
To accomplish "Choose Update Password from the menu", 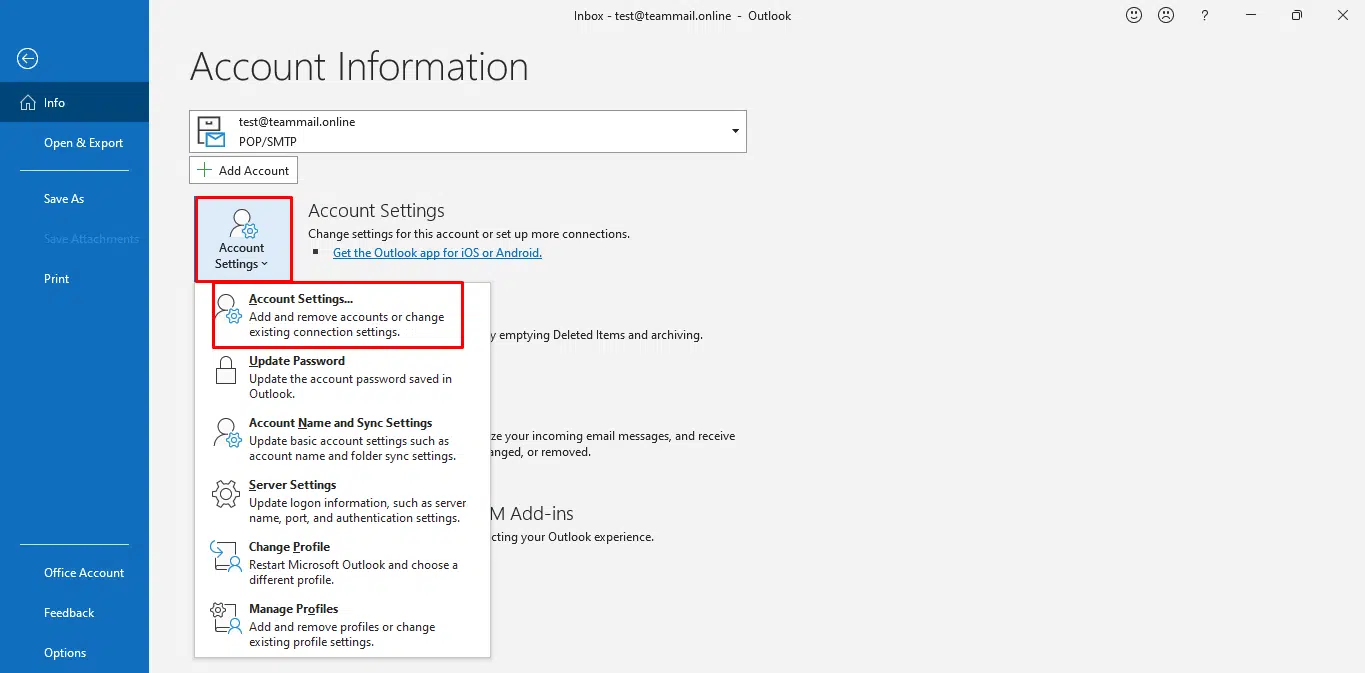I will click(x=297, y=361).
